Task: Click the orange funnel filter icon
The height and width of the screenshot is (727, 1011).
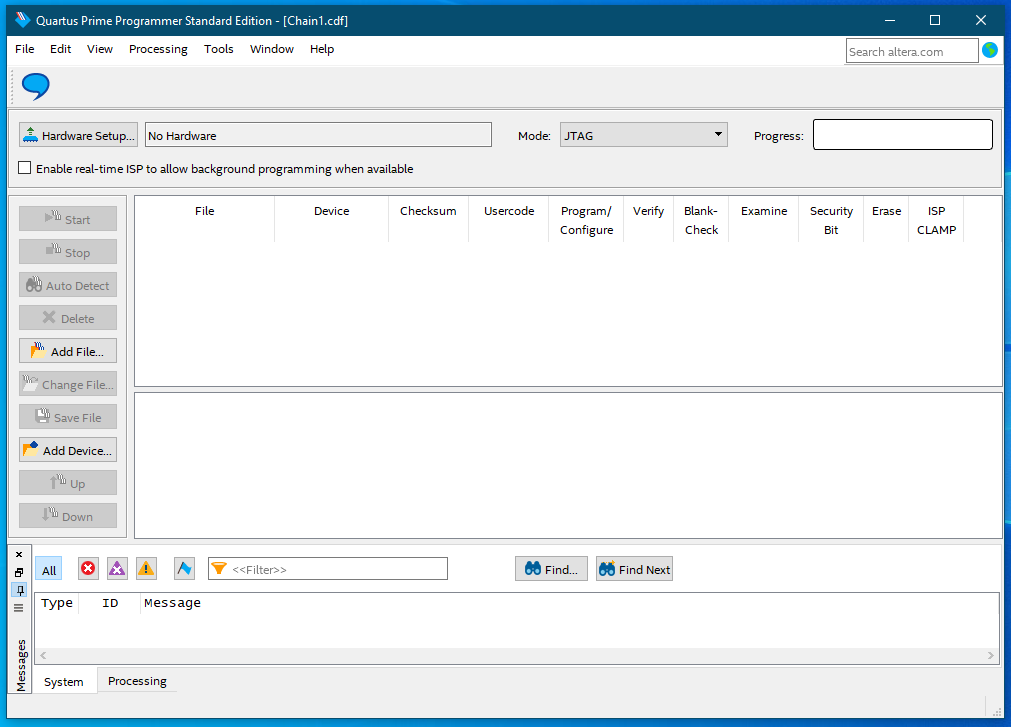Action: point(219,568)
